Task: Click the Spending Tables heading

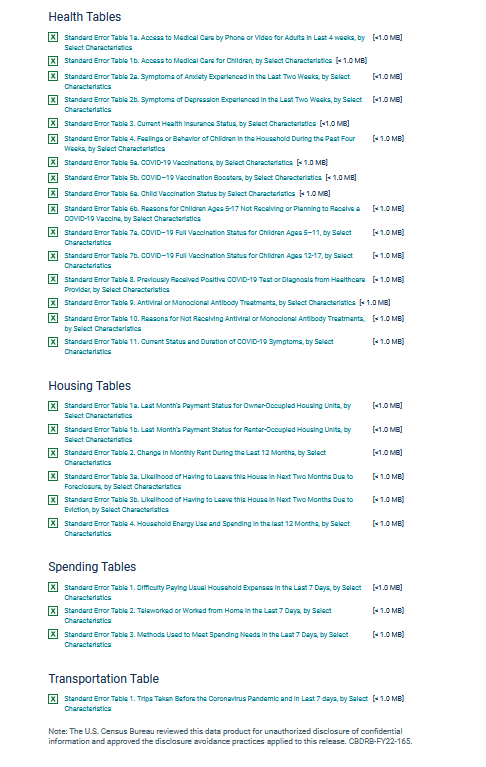Action: pyautogui.click(x=92, y=567)
